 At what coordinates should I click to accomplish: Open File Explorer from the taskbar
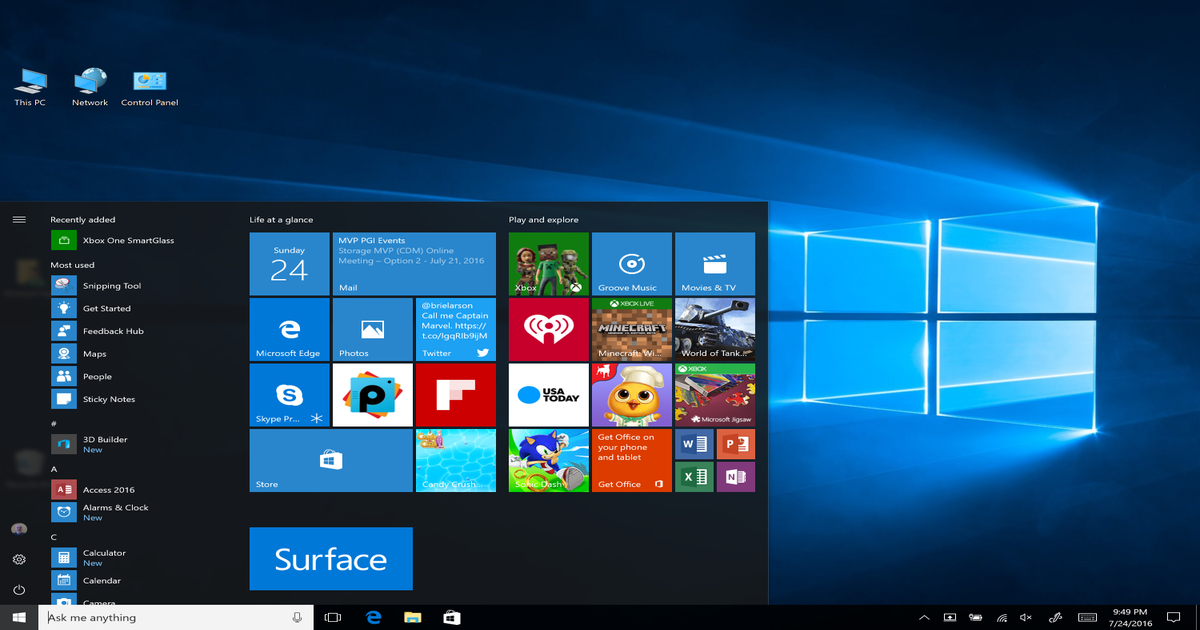pos(411,617)
